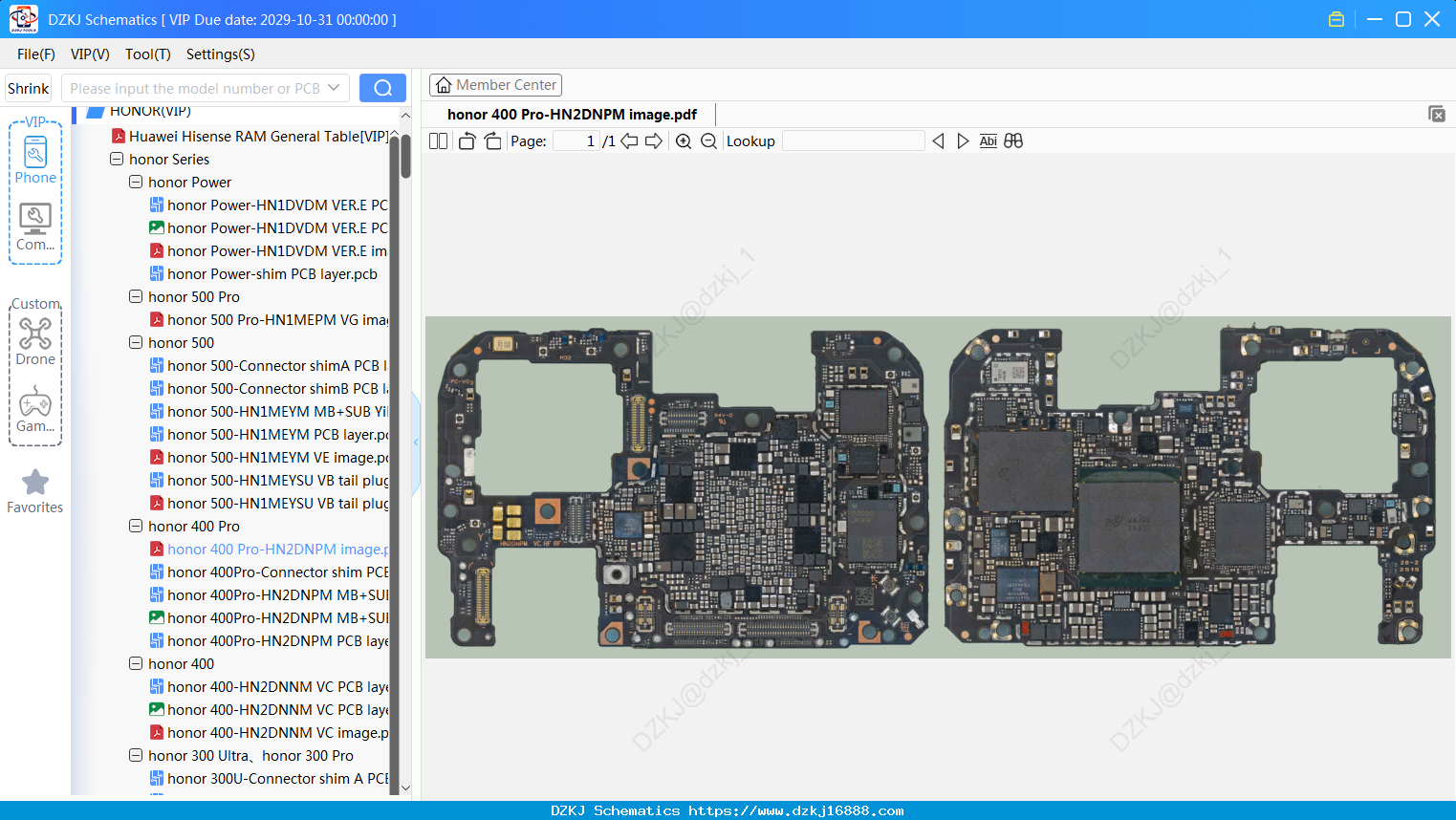The height and width of the screenshot is (820, 1456).
Task: Collapse the honor Series node
Action: click(117, 160)
